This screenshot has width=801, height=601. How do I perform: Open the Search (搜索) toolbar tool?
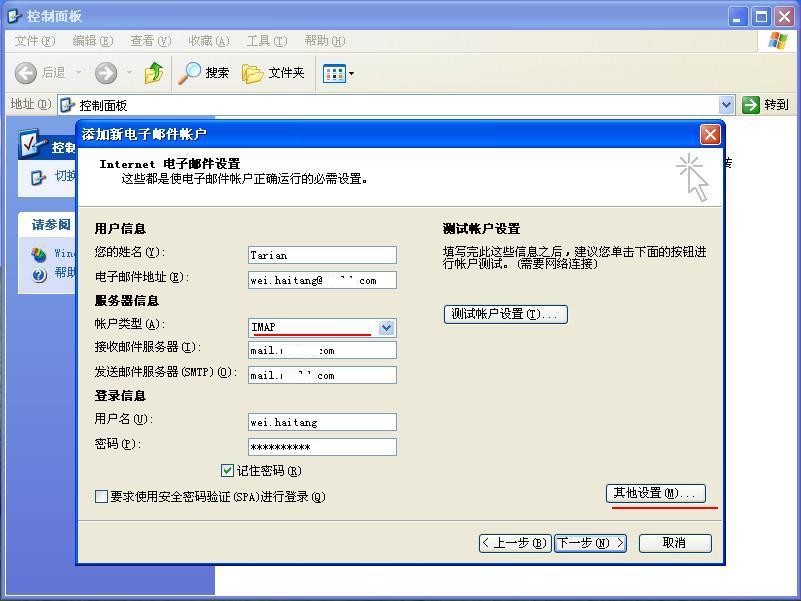(204, 73)
